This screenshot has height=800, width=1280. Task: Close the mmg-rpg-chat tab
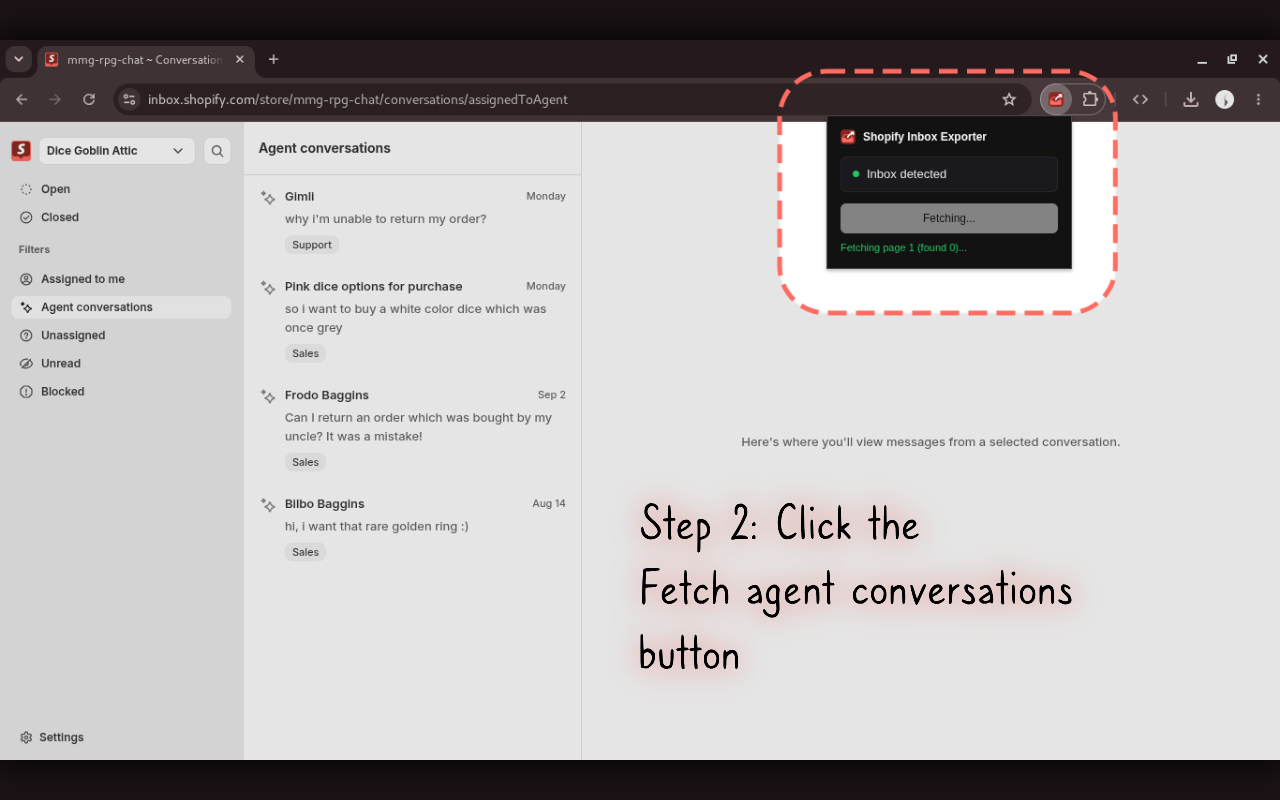click(240, 59)
